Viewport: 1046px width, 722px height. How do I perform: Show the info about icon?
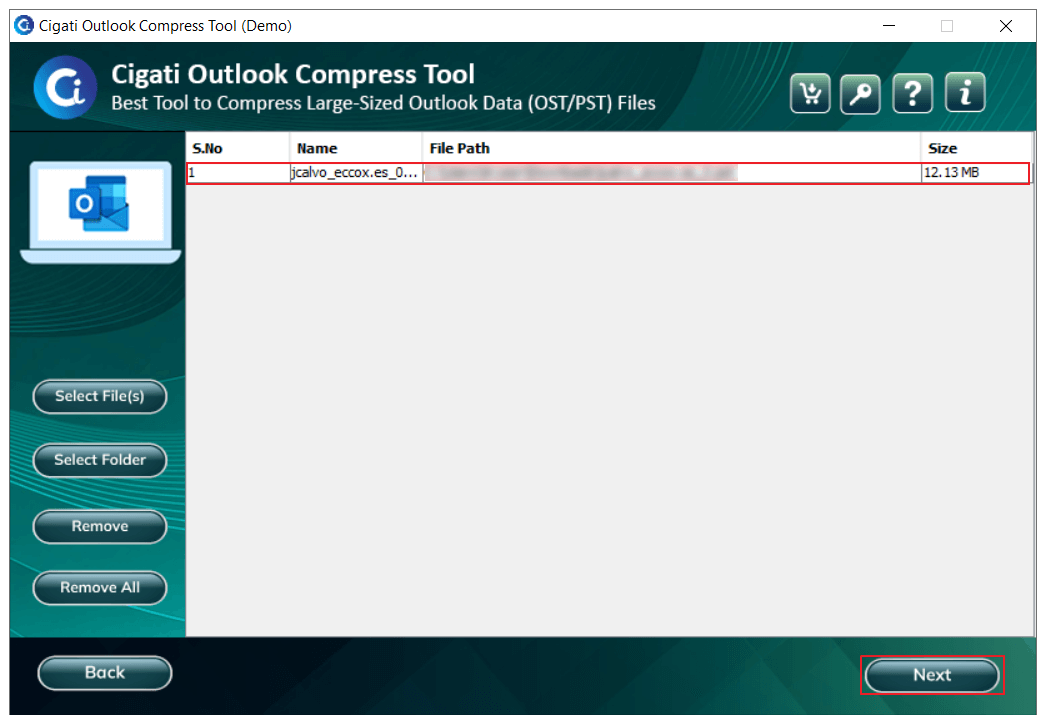point(965,93)
